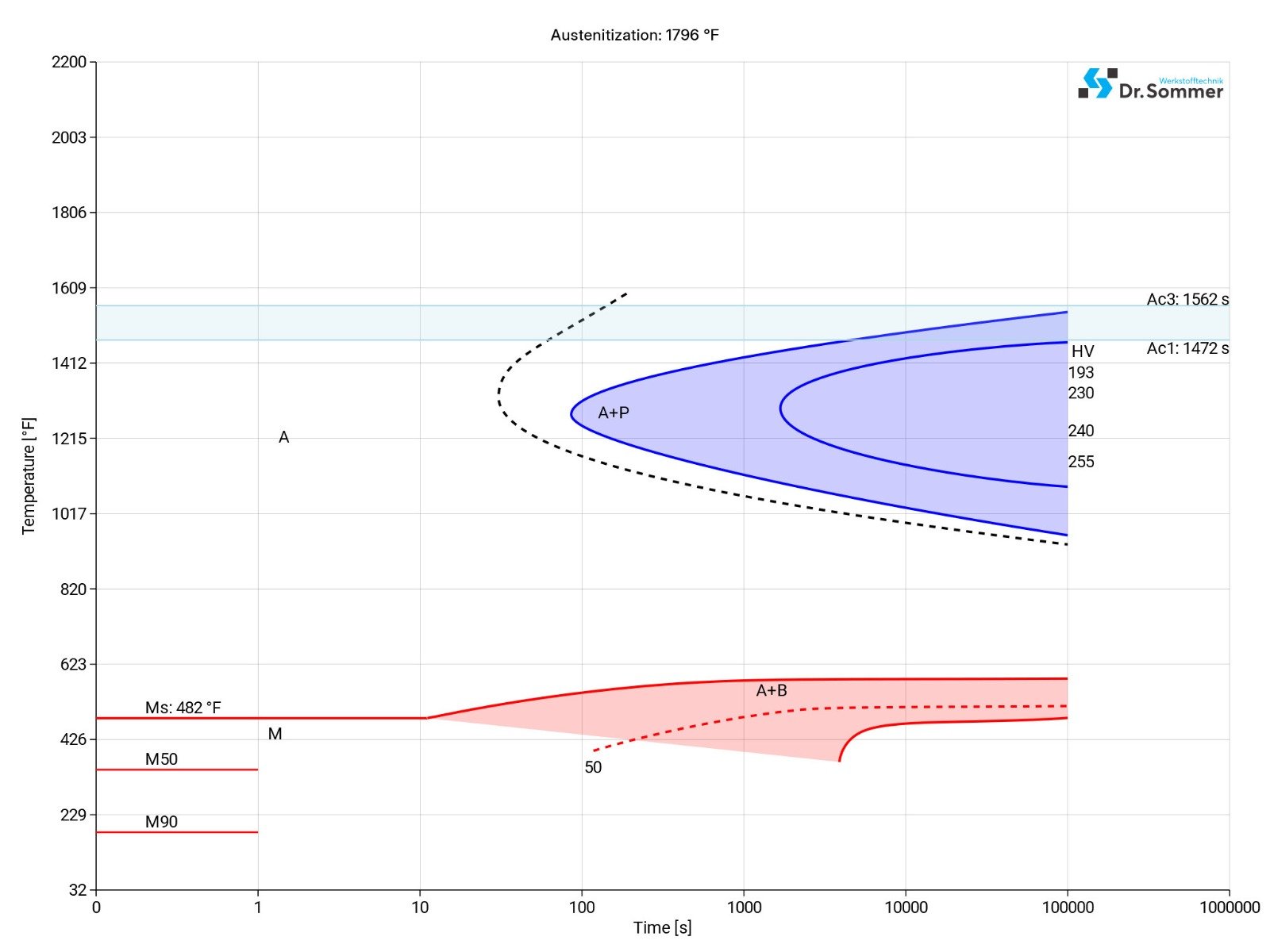This screenshot has width=1270, height=952.
Task: Click the Temperature [°F] axis title
Action: click(29, 476)
